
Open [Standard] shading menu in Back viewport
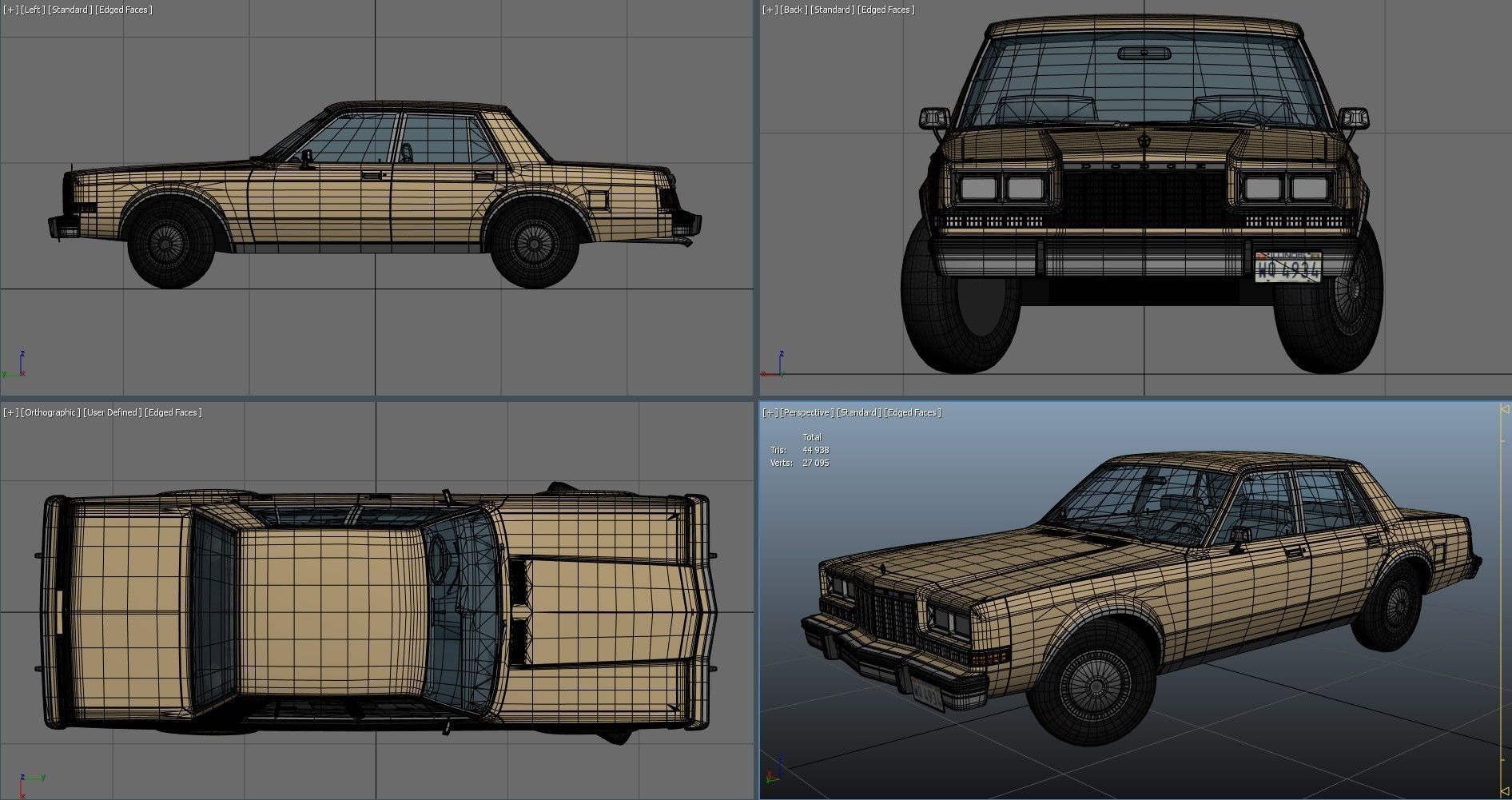click(x=832, y=10)
